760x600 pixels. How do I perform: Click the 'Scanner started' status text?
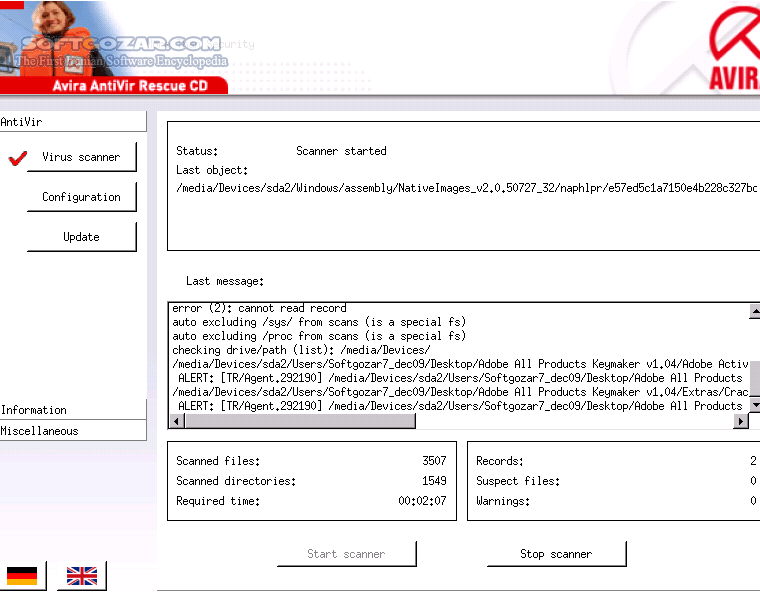[x=341, y=151]
